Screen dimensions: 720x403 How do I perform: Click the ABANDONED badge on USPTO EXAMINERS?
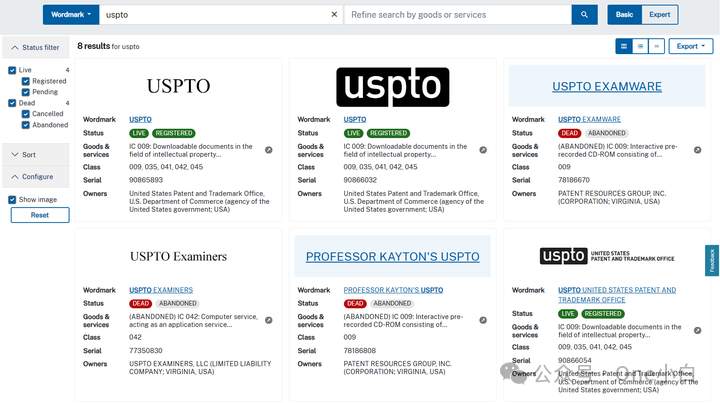pos(178,303)
